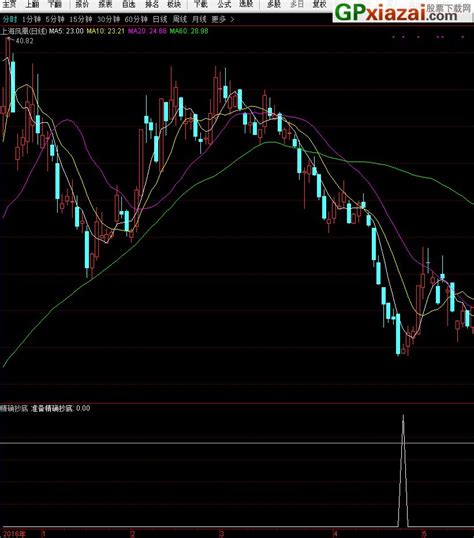
Task: Select the 月线 monthly chart tab
Action: (199, 19)
